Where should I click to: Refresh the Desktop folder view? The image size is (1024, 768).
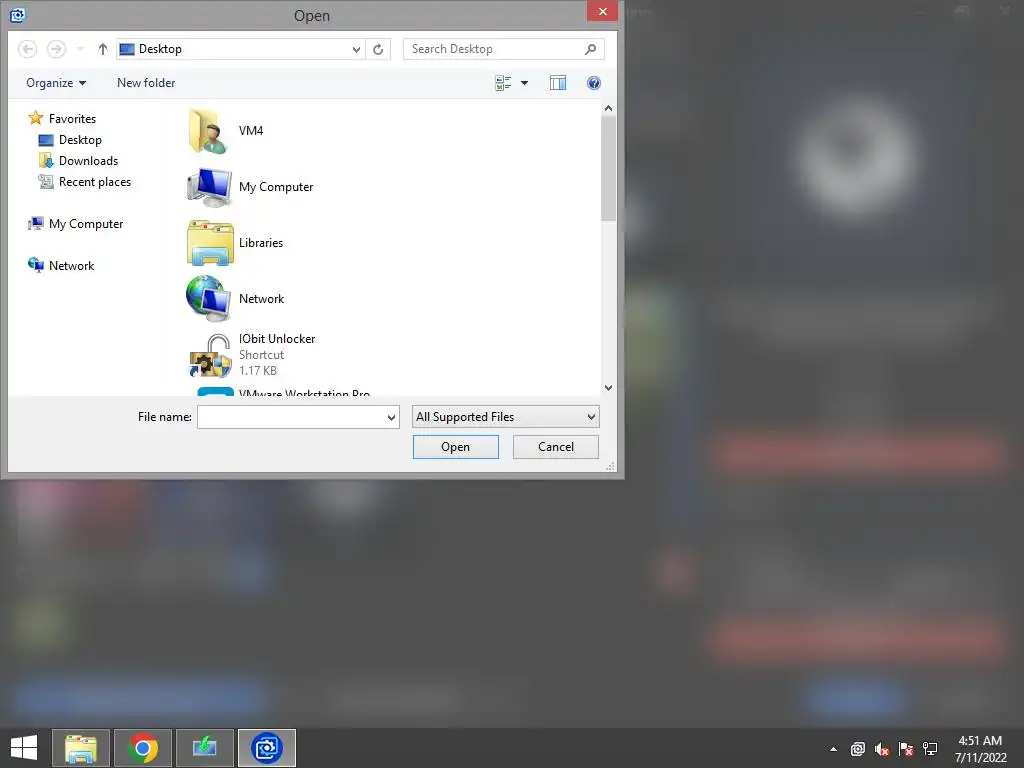point(378,50)
